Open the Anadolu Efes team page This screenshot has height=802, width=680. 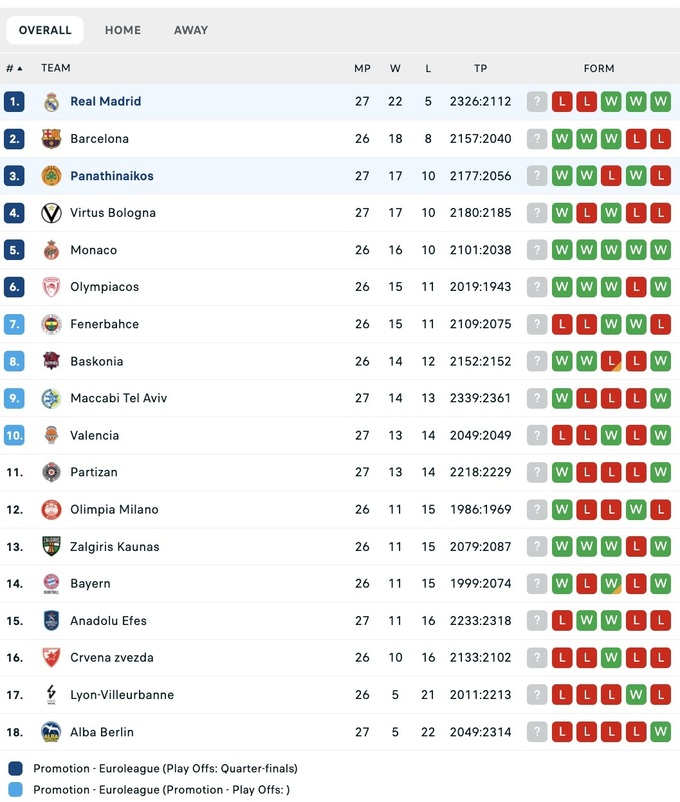pos(108,621)
